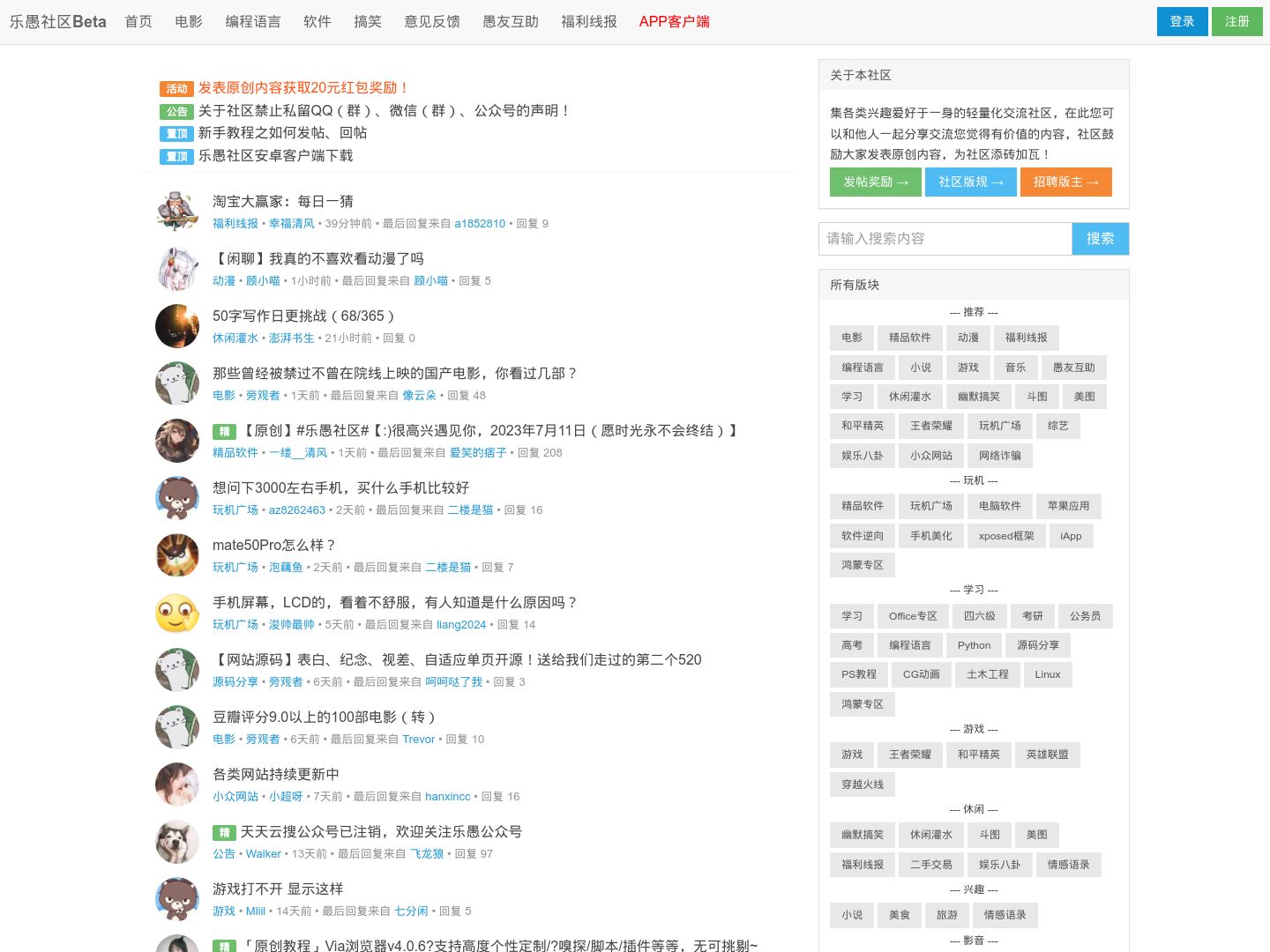Click avatar next to 那些曾经被禁过 movie post
Image resolution: width=1270 pixels, height=952 pixels.
click(177, 383)
